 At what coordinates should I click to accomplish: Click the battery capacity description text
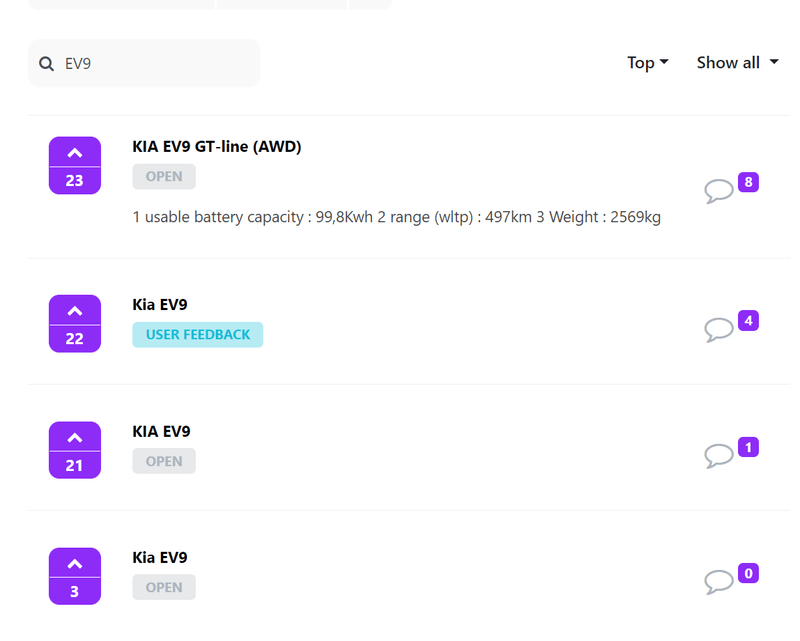point(396,217)
